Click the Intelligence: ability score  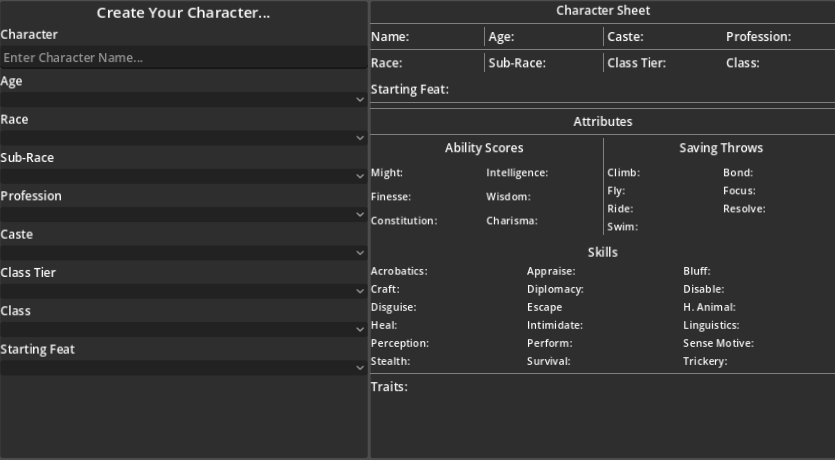tap(517, 172)
